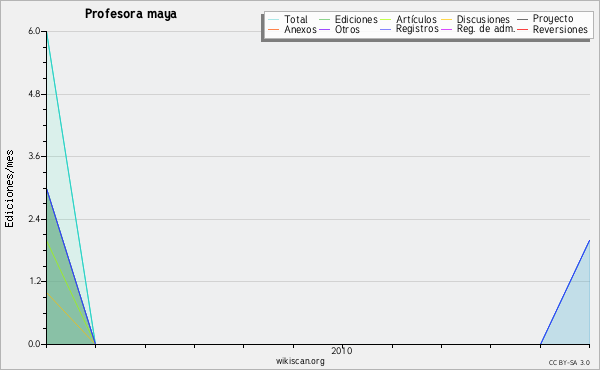Image resolution: width=600 pixels, height=370 pixels.
Task: Click the orange Anexos legend color line
Action: [x=274, y=29]
